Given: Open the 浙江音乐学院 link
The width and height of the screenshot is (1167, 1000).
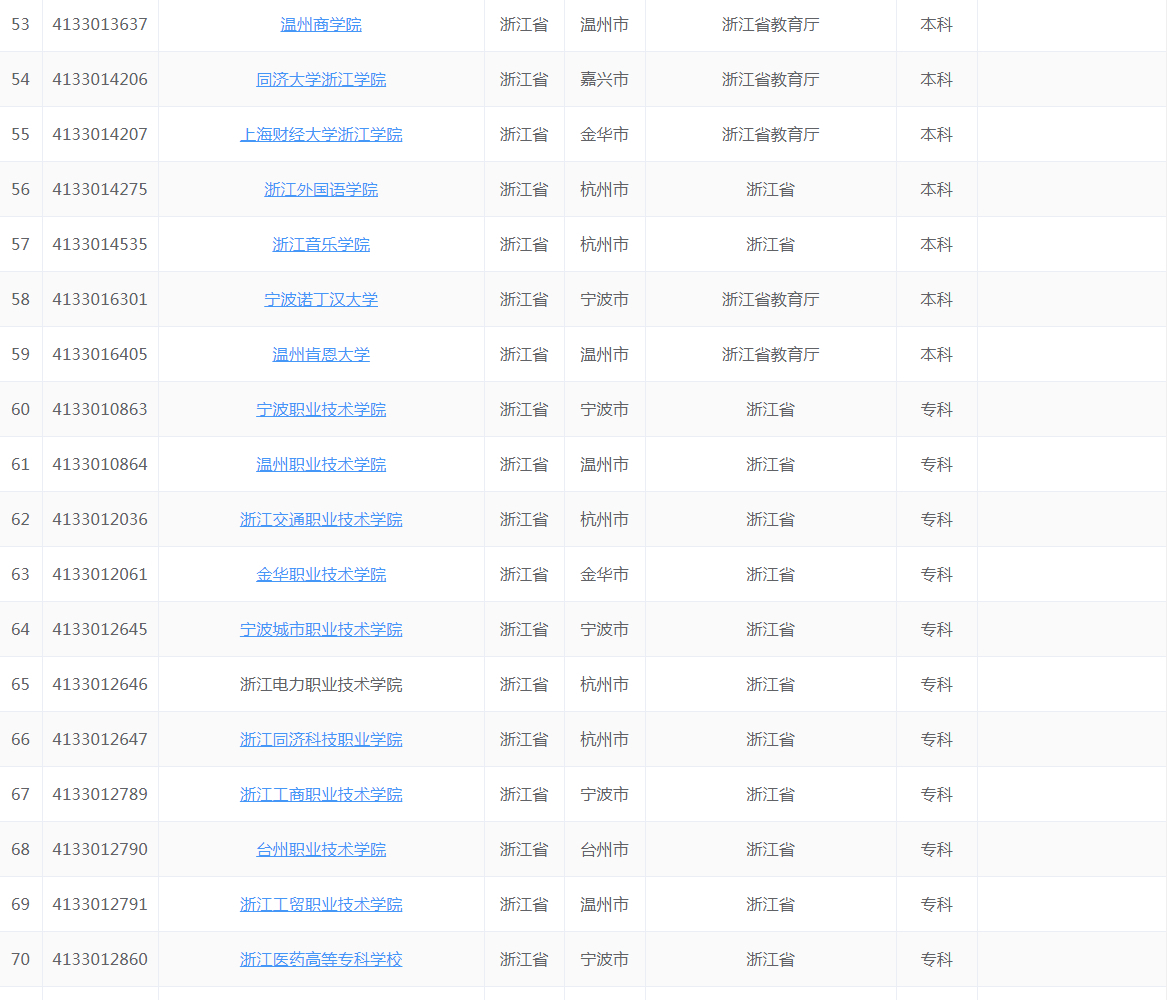Looking at the screenshot, I should [321, 245].
